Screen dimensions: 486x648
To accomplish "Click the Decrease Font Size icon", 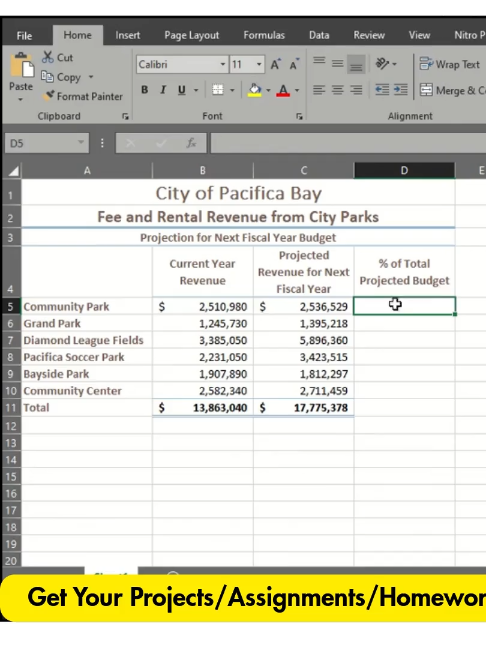I will 294,64.
